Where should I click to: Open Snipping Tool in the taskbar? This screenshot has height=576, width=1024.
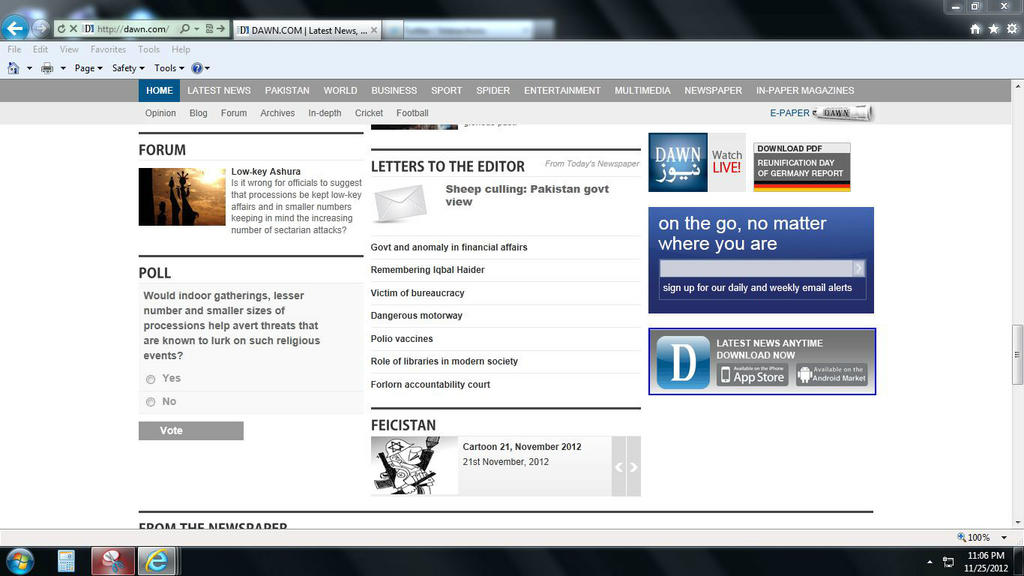(x=112, y=562)
